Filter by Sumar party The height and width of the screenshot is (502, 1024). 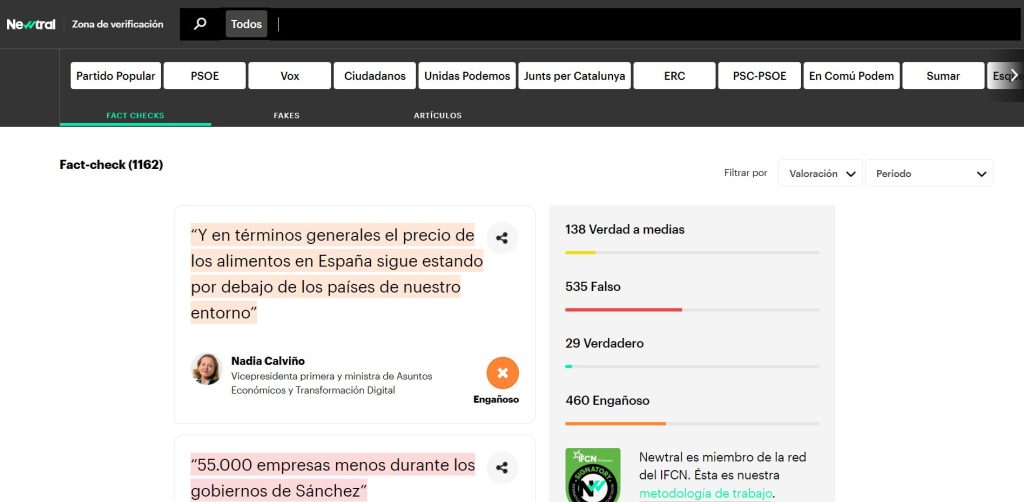(943, 76)
